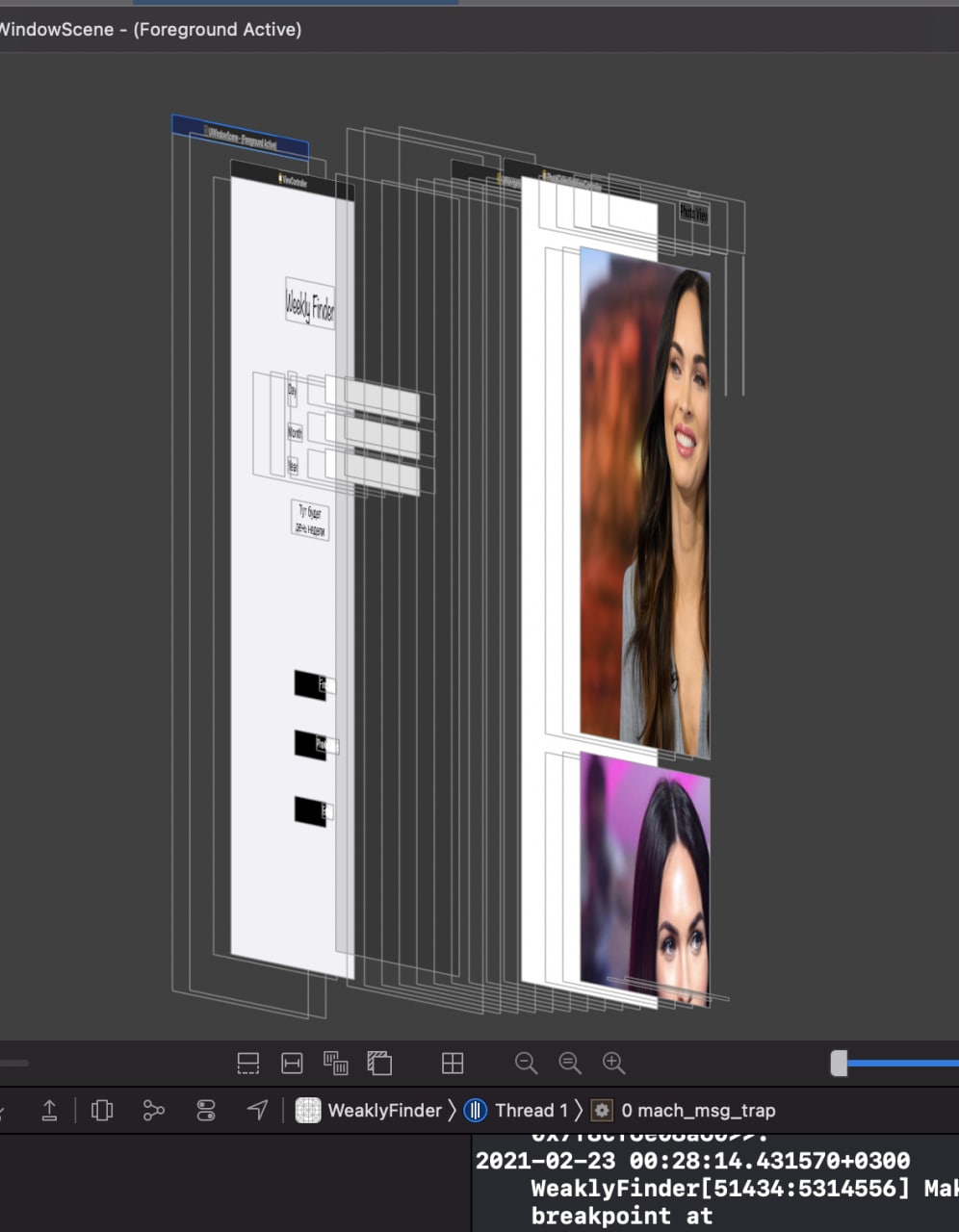Screen dimensions: 959x1232
Task: Select the middle black button in canvas
Action: coord(310,744)
